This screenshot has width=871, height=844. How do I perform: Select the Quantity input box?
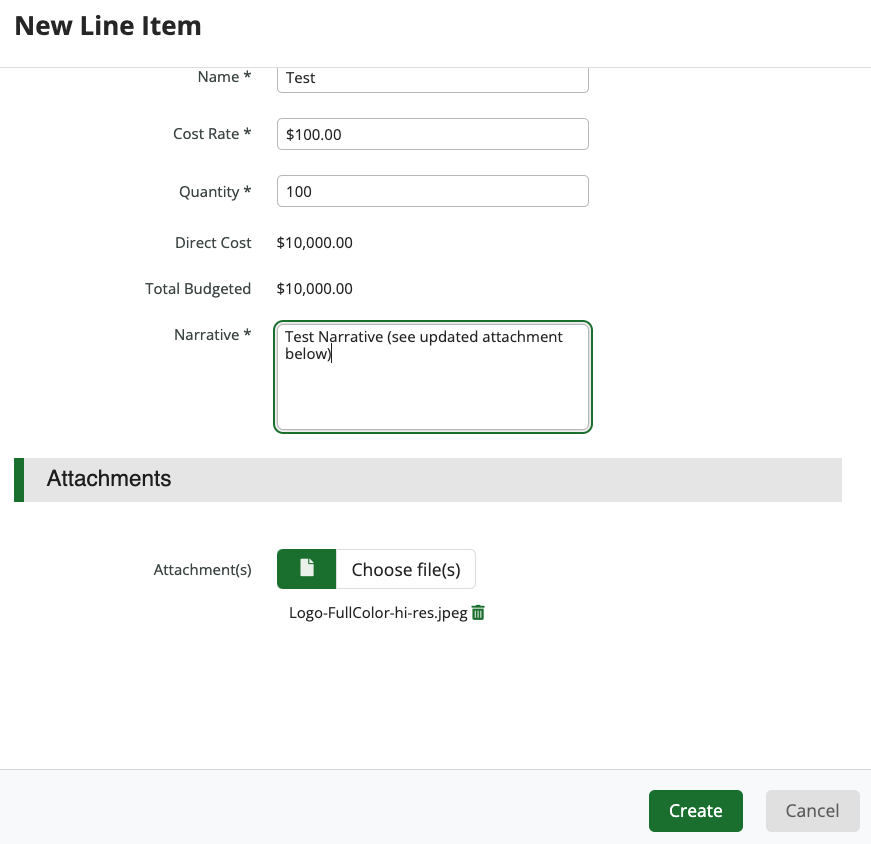[x=432, y=191]
